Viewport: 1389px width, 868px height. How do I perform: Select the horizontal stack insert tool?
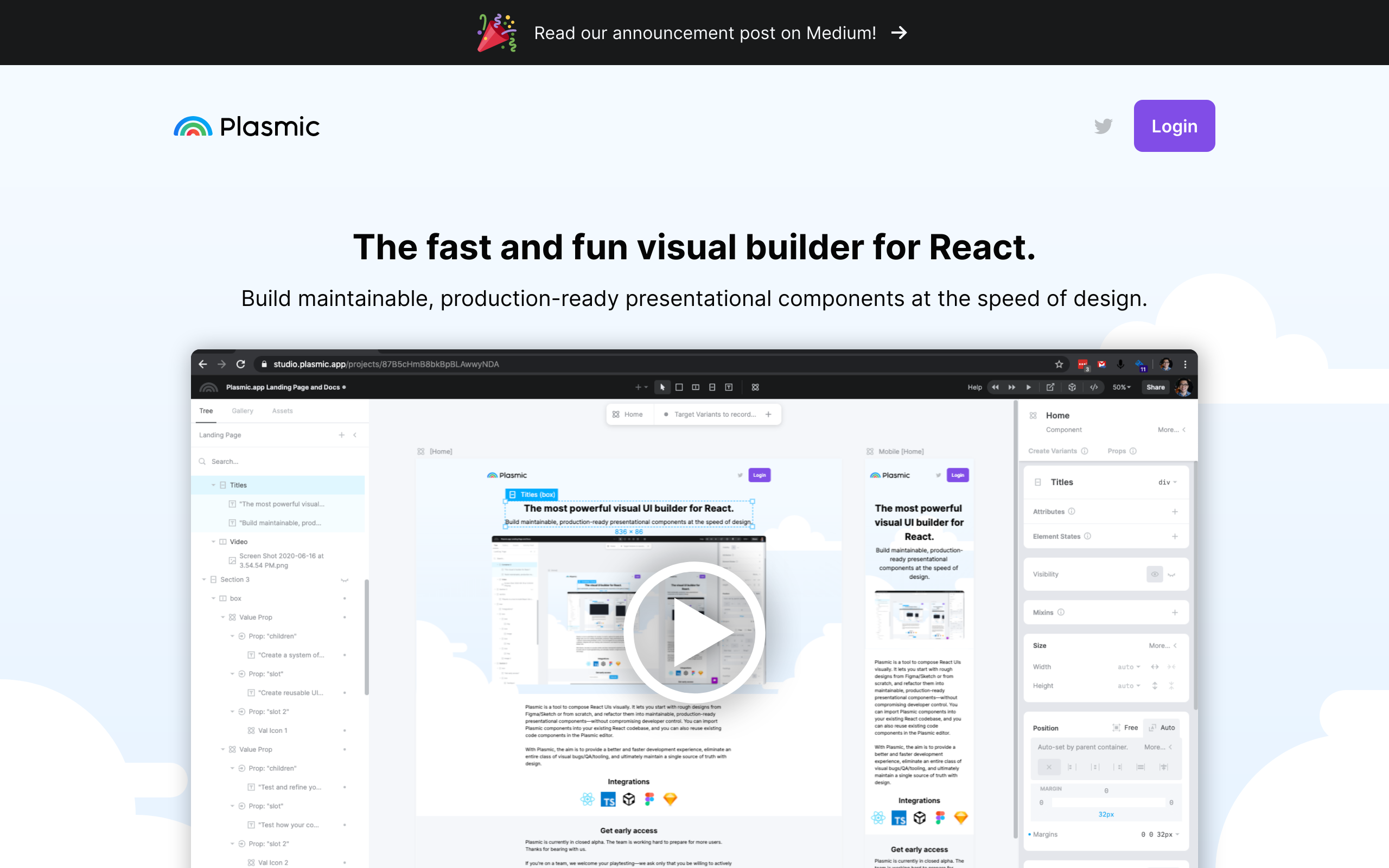click(696, 387)
